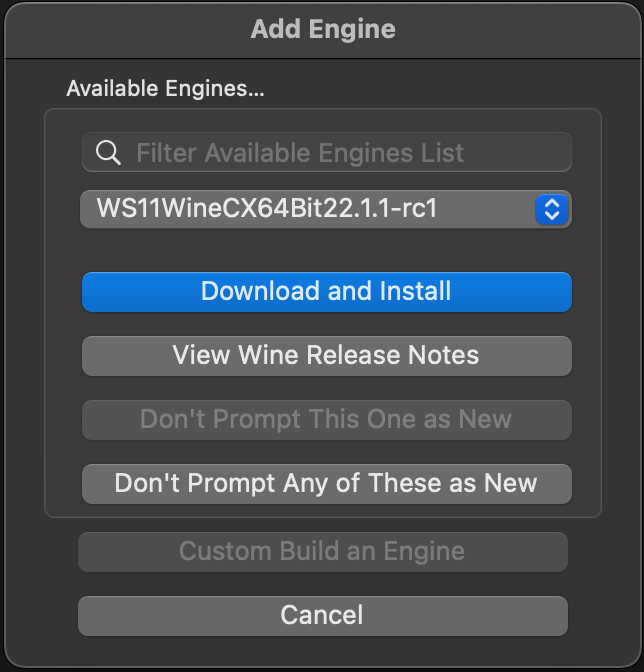Expand the available engines version list
The image size is (644, 672).
point(552,209)
